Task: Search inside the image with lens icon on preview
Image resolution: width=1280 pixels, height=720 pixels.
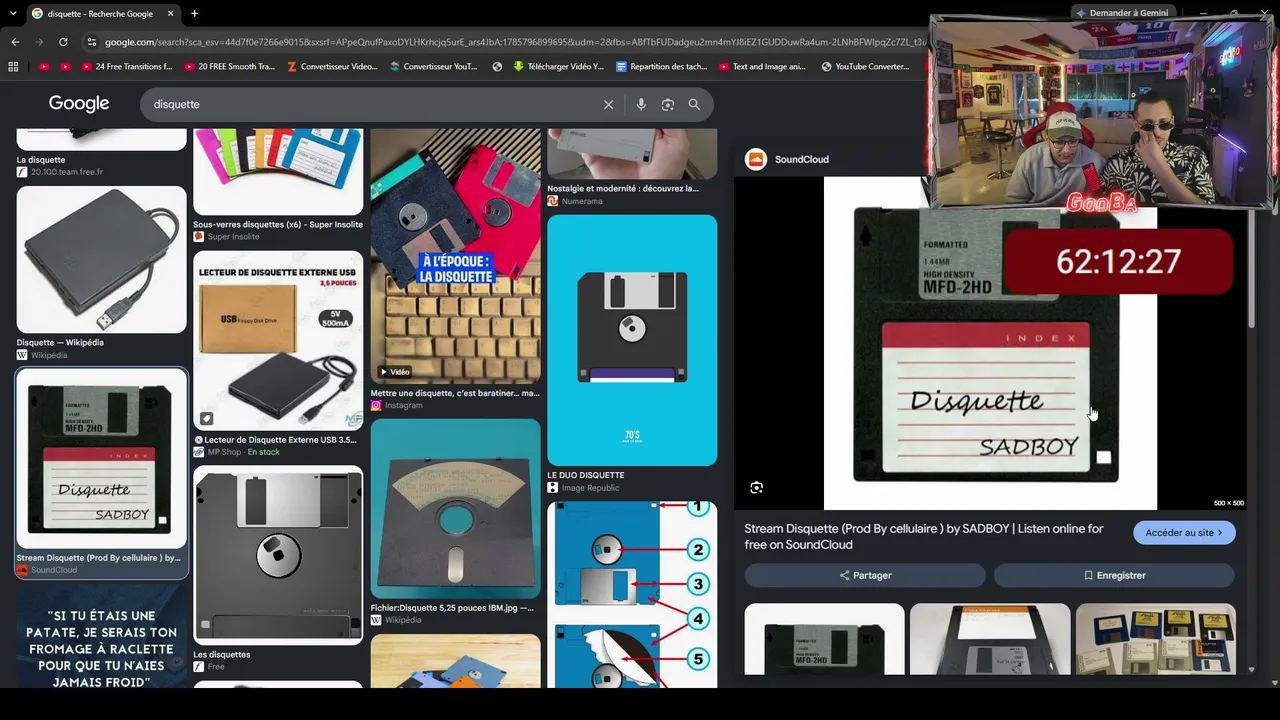Action: tap(756, 487)
